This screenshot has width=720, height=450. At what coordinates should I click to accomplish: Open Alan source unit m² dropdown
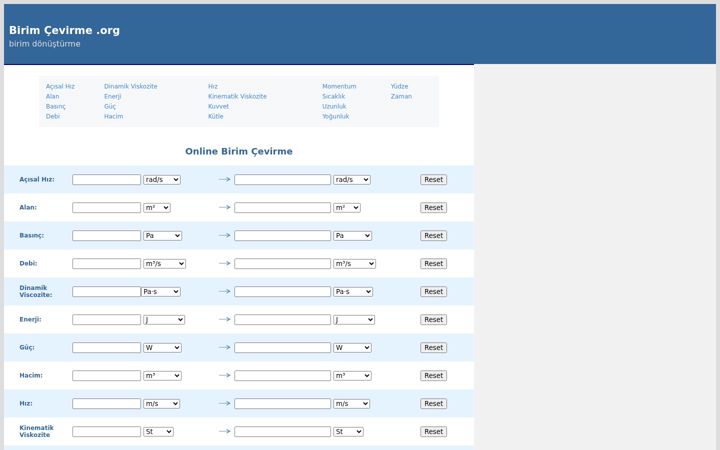pos(157,208)
